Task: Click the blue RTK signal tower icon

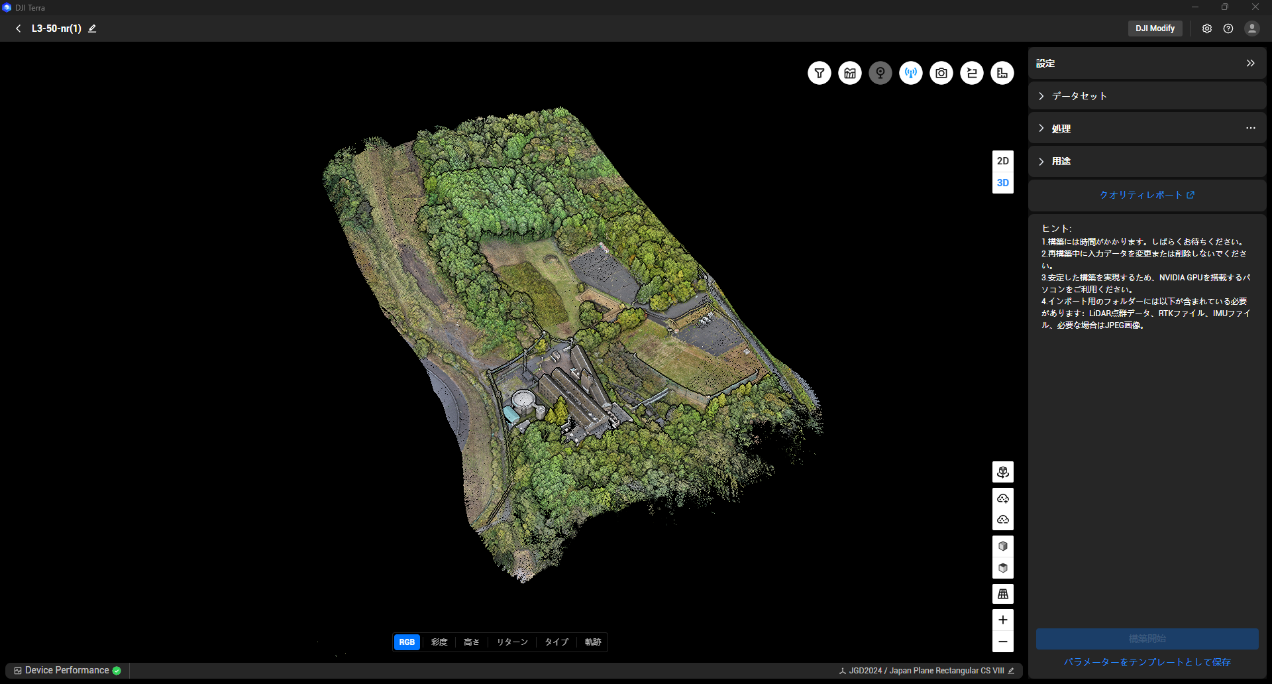Action: click(910, 73)
